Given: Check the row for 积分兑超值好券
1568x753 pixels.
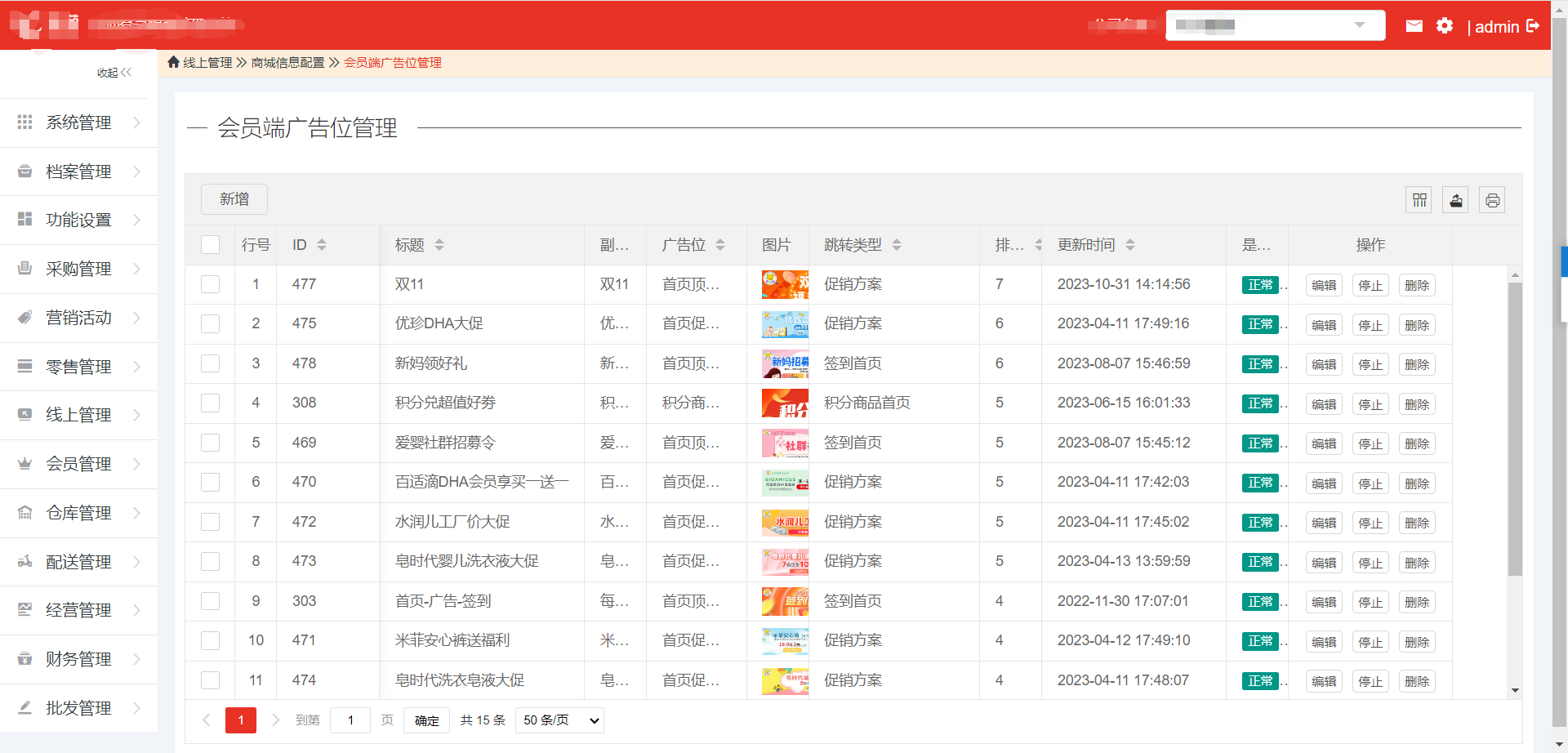Looking at the screenshot, I should click(211, 403).
